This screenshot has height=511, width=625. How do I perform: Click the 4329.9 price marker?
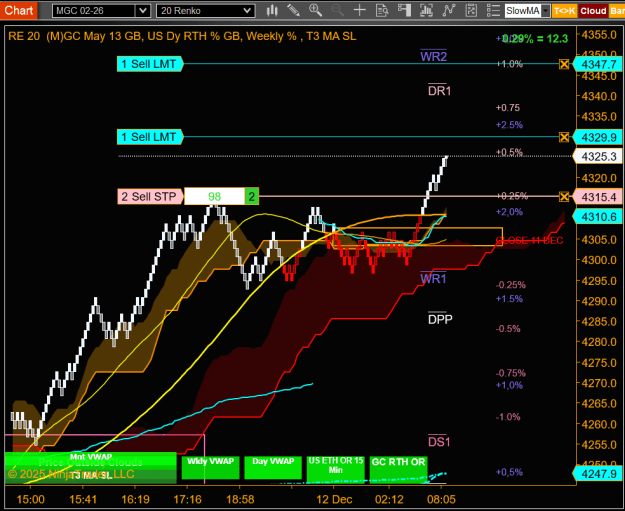coord(598,138)
